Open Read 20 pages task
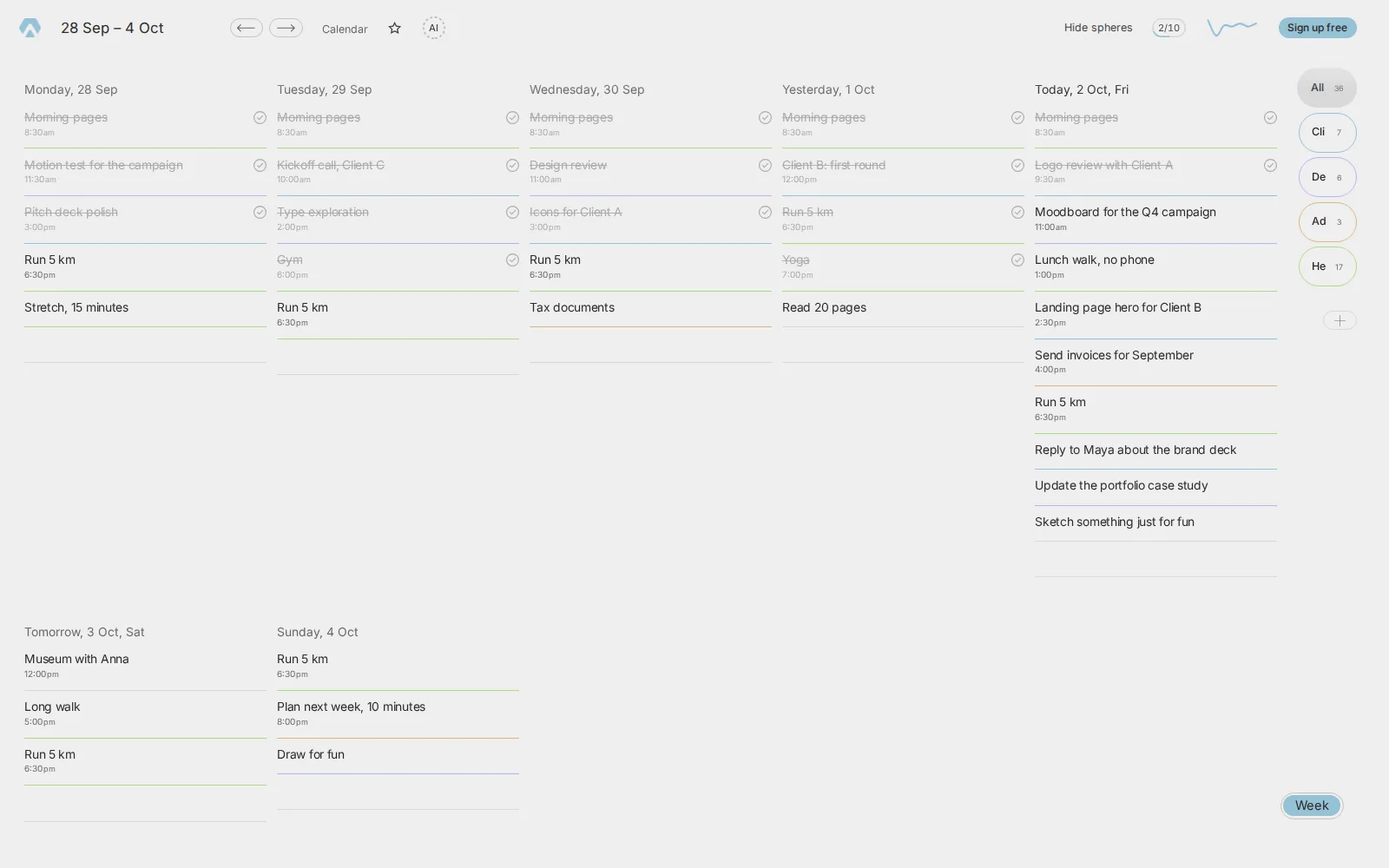The image size is (1389, 868). coord(903,308)
